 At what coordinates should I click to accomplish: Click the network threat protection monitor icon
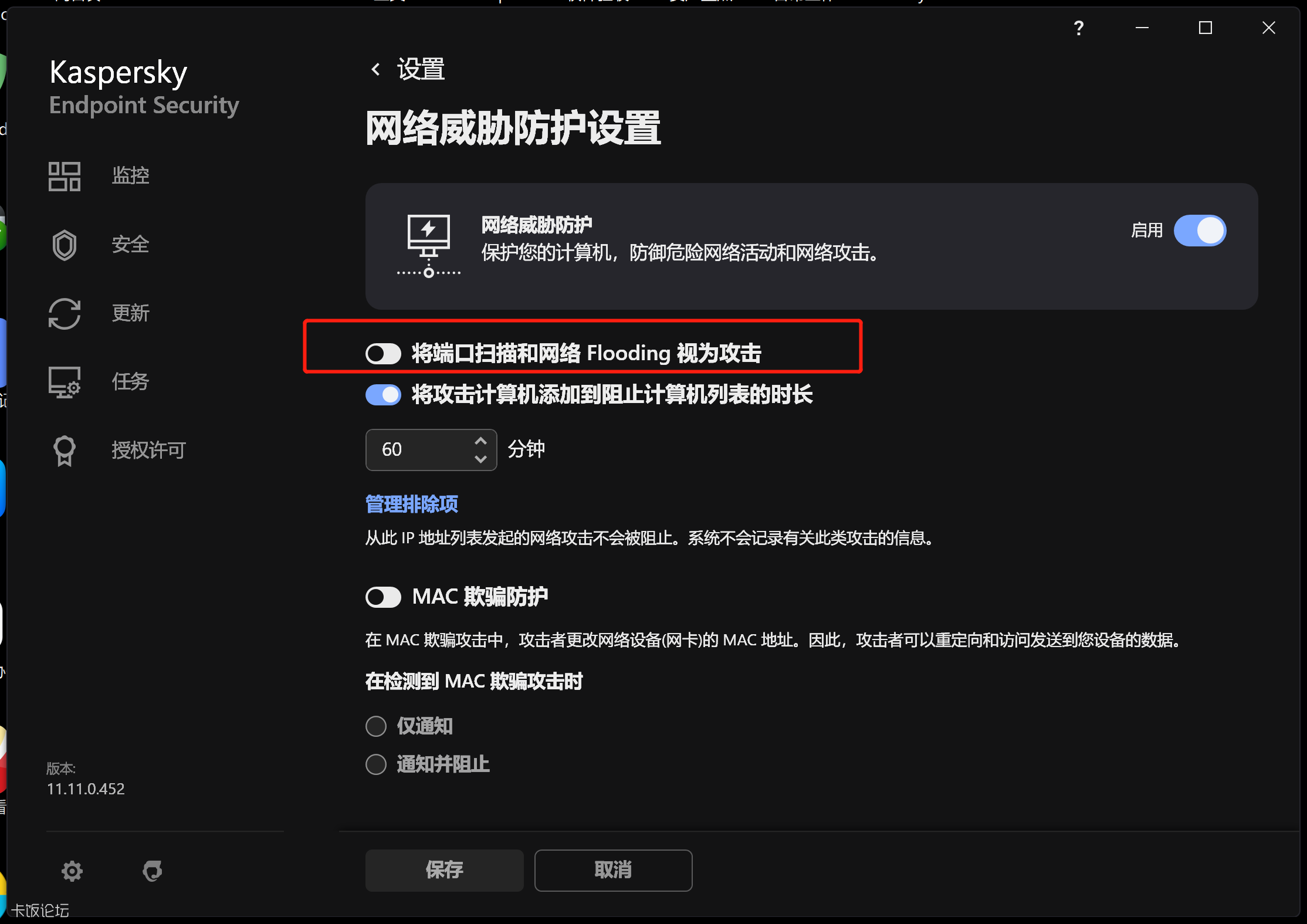coord(429,246)
